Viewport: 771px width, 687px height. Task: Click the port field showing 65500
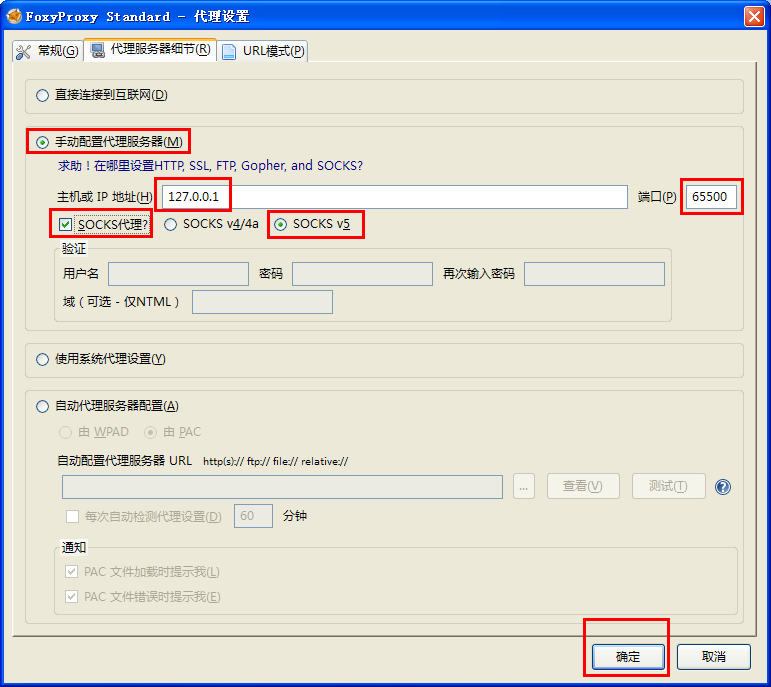(x=711, y=197)
